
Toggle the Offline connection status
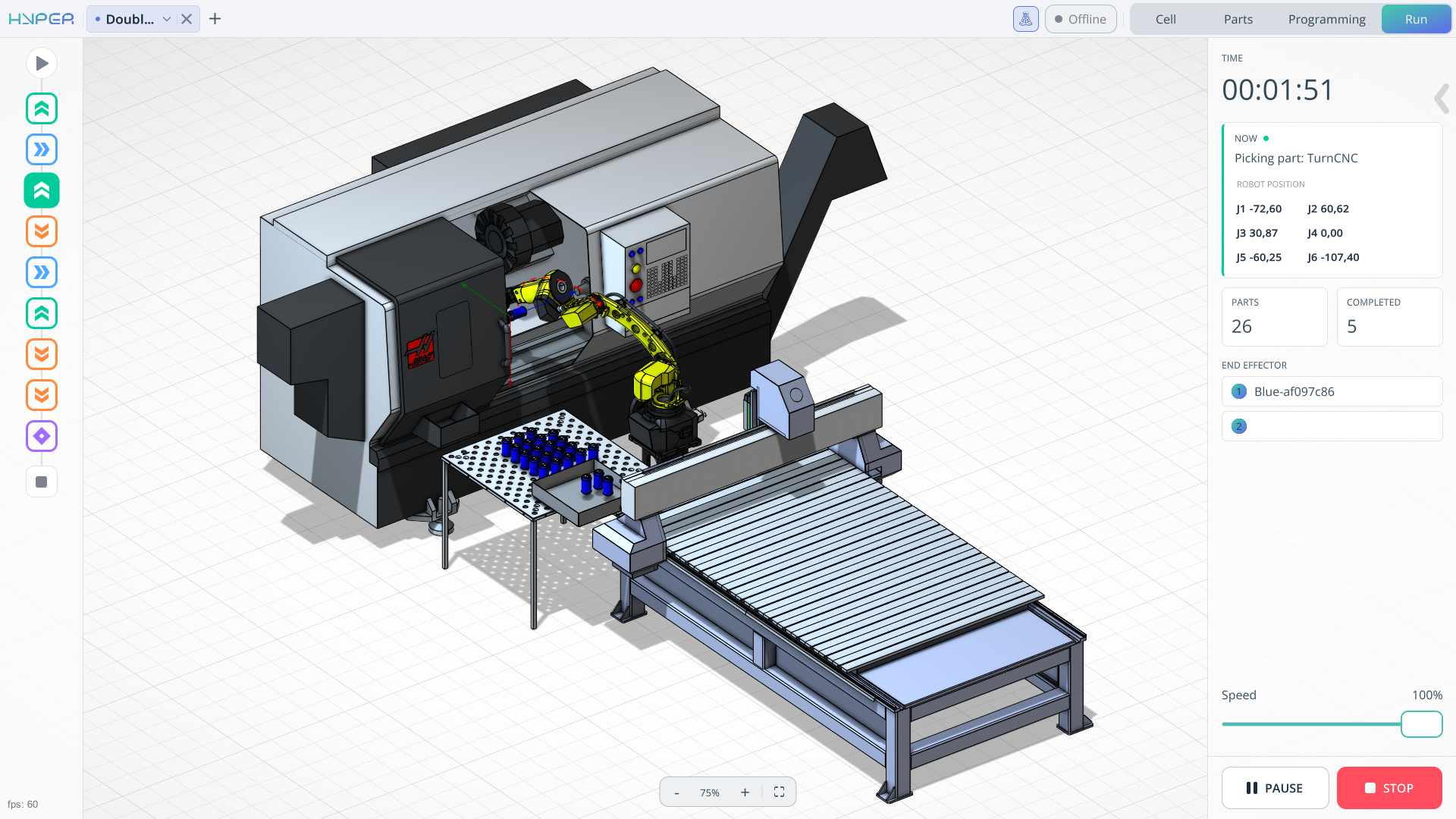pyautogui.click(x=1081, y=19)
